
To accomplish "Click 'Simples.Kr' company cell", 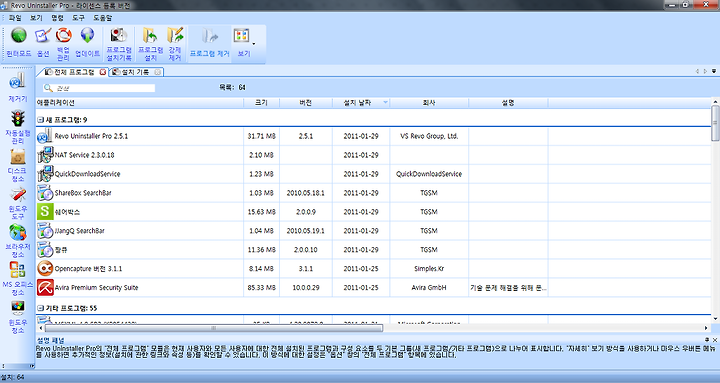I will coord(429,269).
